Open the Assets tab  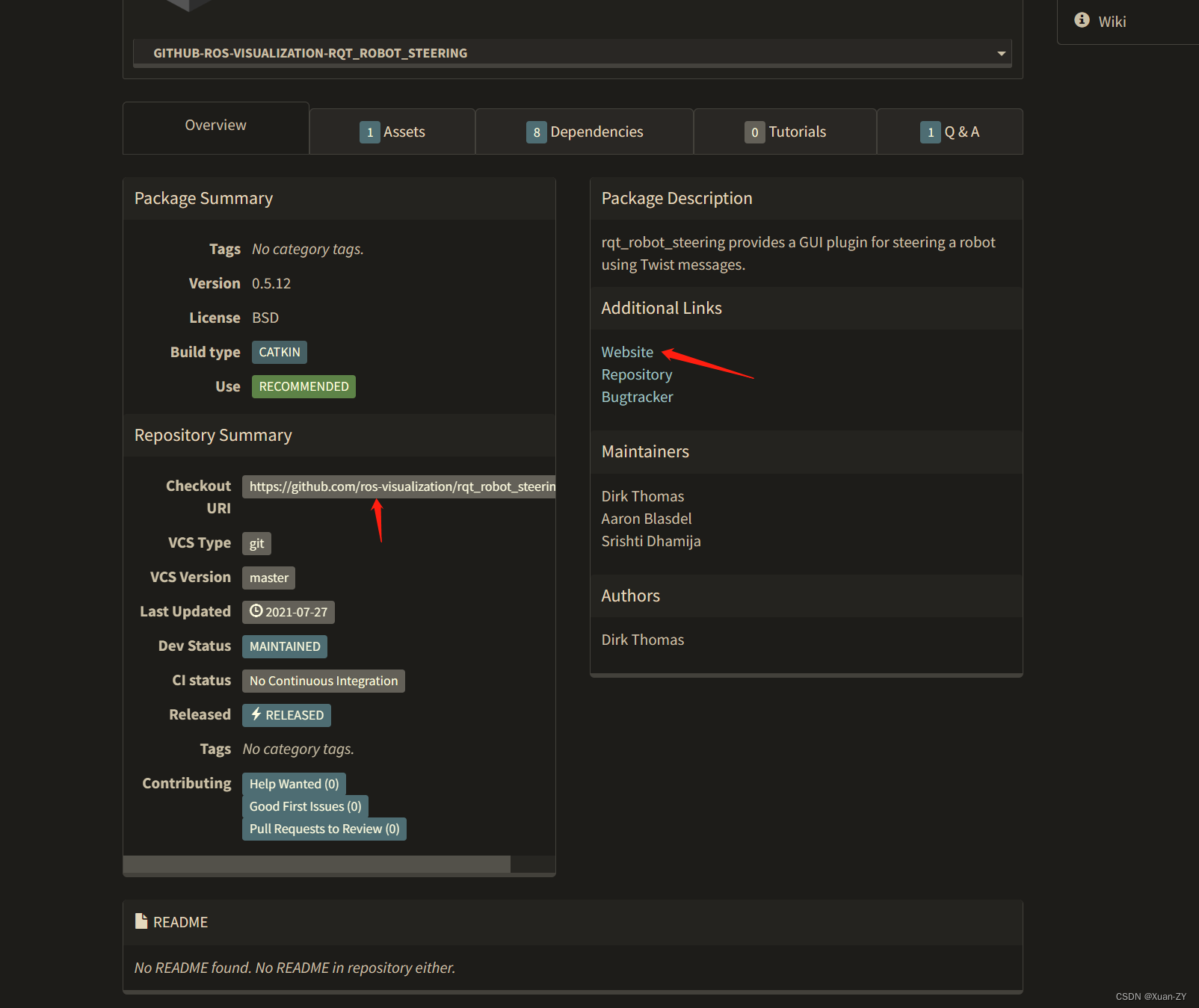coord(392,132)
